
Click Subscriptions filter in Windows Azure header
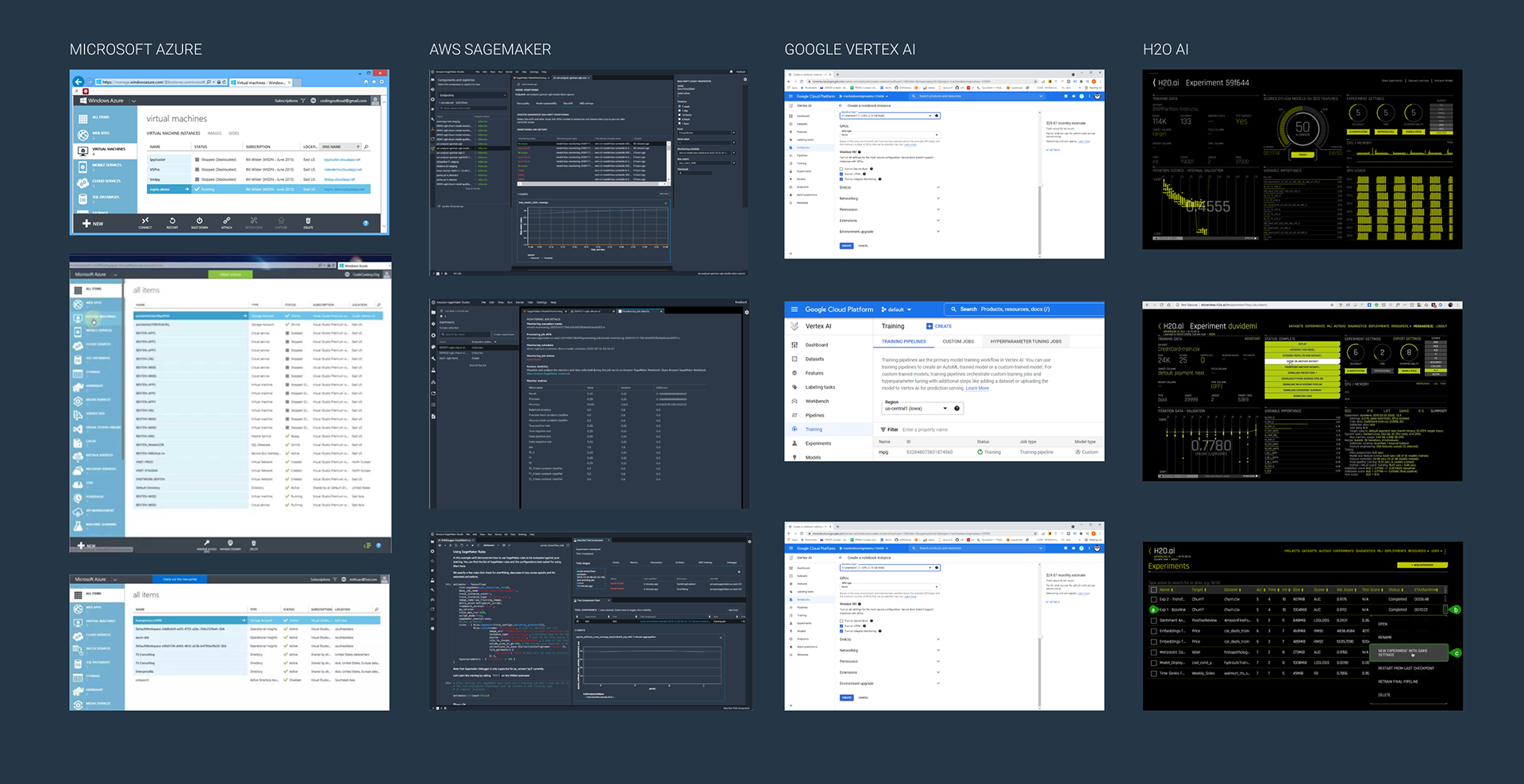coord(290,101)
